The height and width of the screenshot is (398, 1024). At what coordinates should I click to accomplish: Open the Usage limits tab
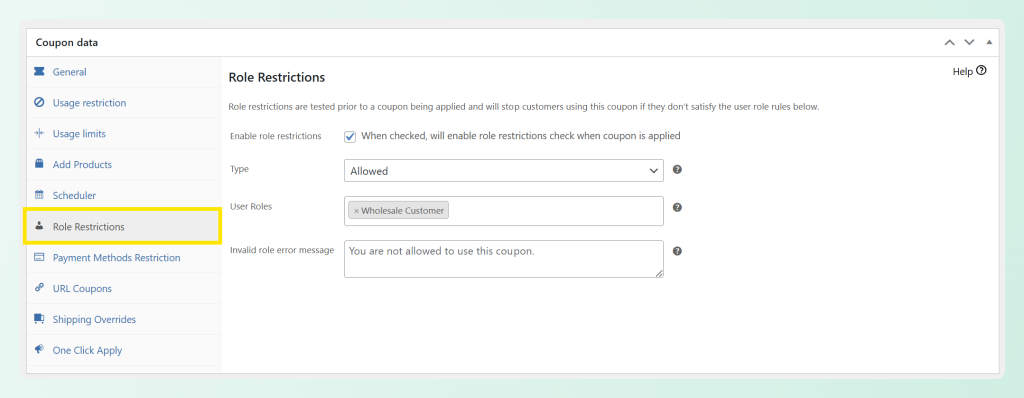pos(123,133)
